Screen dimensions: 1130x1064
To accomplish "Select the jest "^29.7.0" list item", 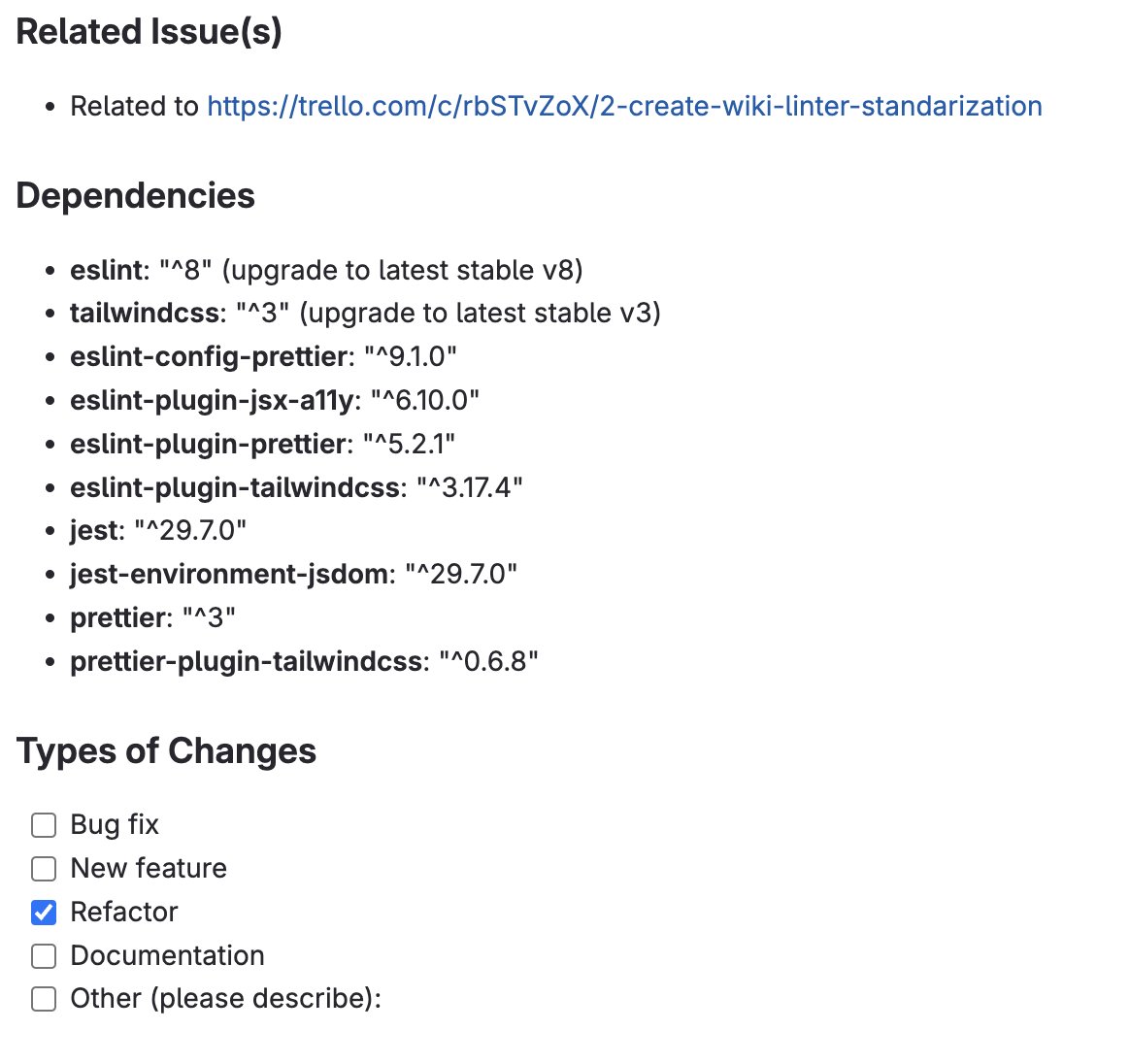I will [158, 531].
